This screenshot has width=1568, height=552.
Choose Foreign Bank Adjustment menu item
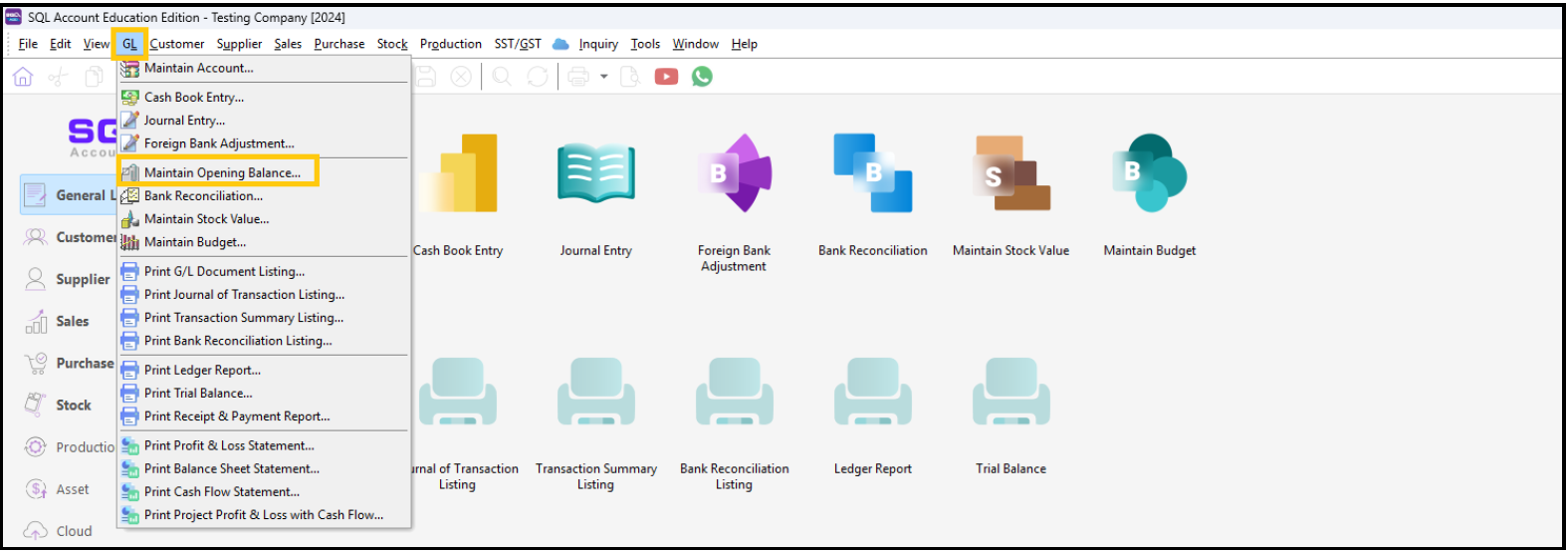pos(264,143)
